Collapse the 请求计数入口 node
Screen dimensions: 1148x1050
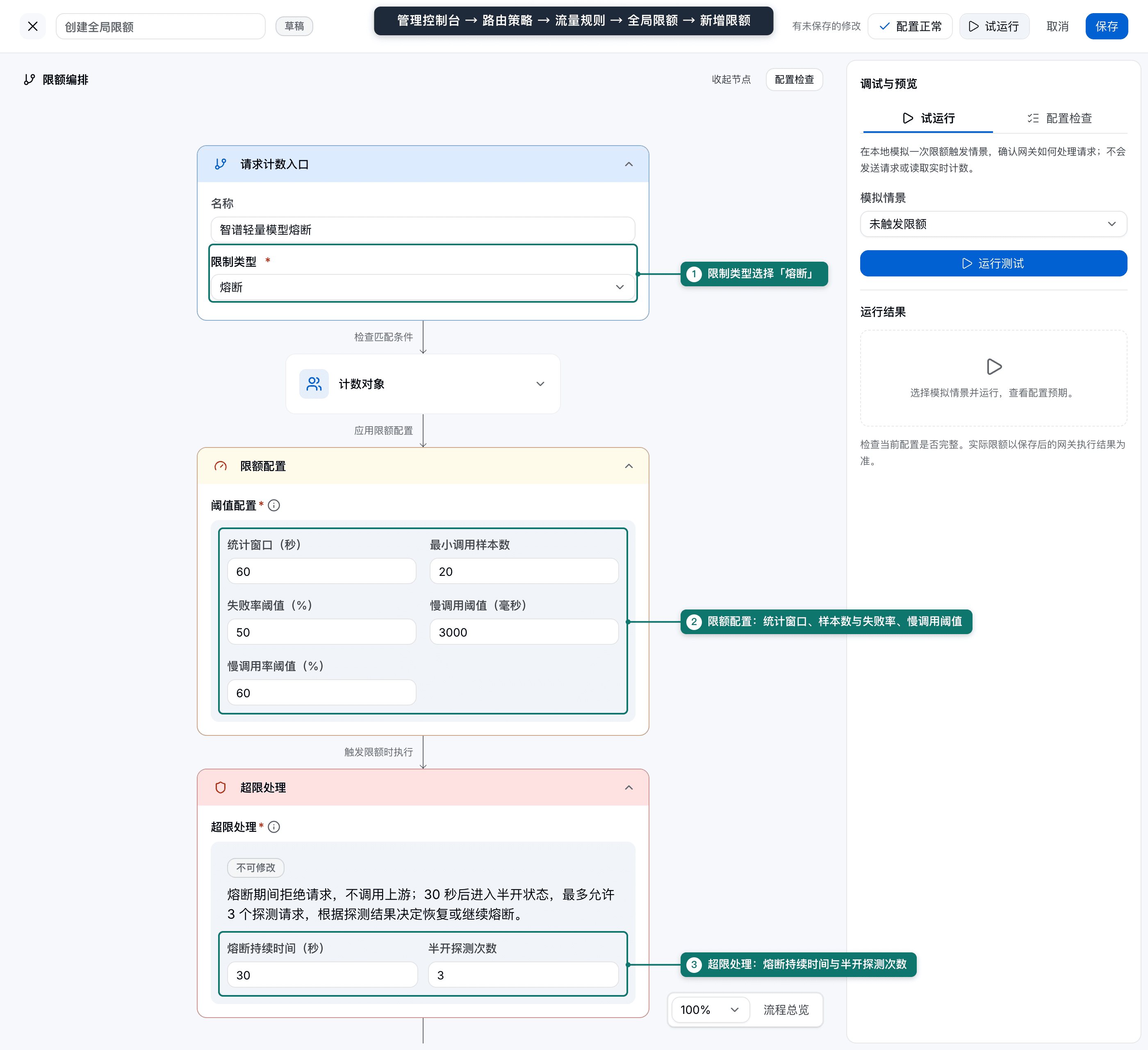(x=629, y=164)
